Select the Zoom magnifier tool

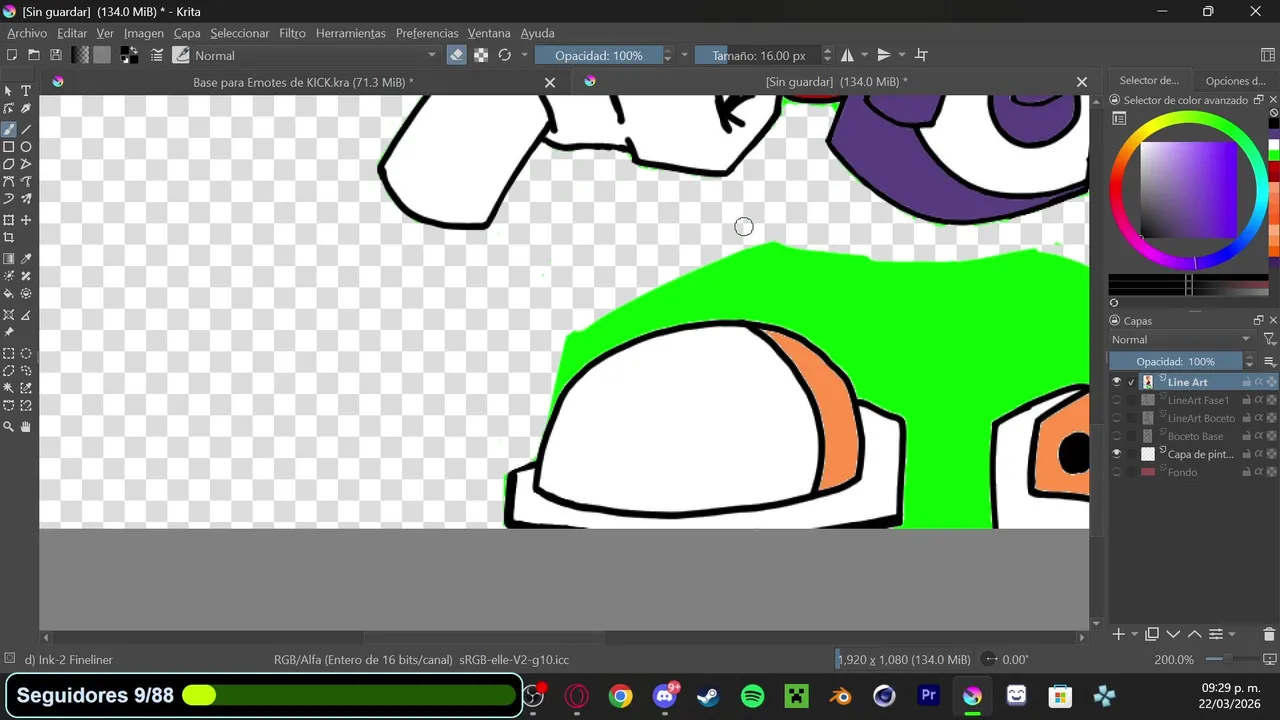click(x=9, y=427)
